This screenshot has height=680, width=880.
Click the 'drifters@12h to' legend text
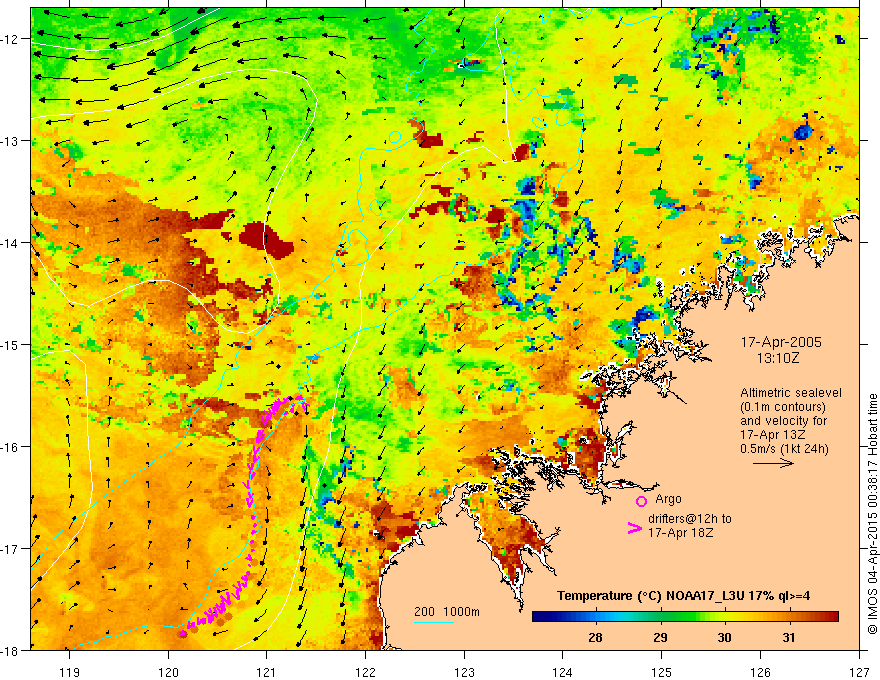(x=690, y=518)
